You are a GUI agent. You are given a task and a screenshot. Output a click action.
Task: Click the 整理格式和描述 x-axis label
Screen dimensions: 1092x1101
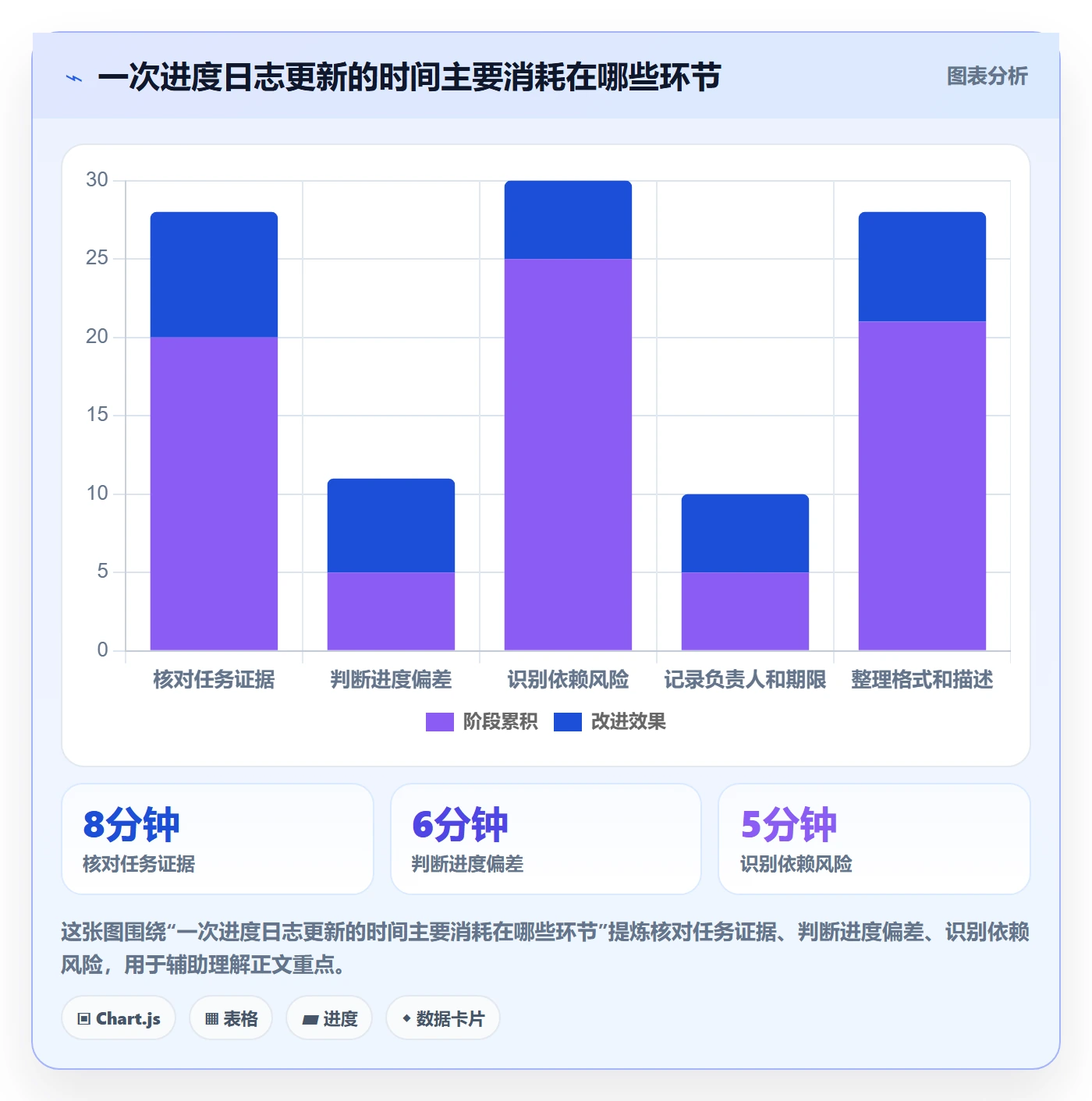click(x=922, y=680)
